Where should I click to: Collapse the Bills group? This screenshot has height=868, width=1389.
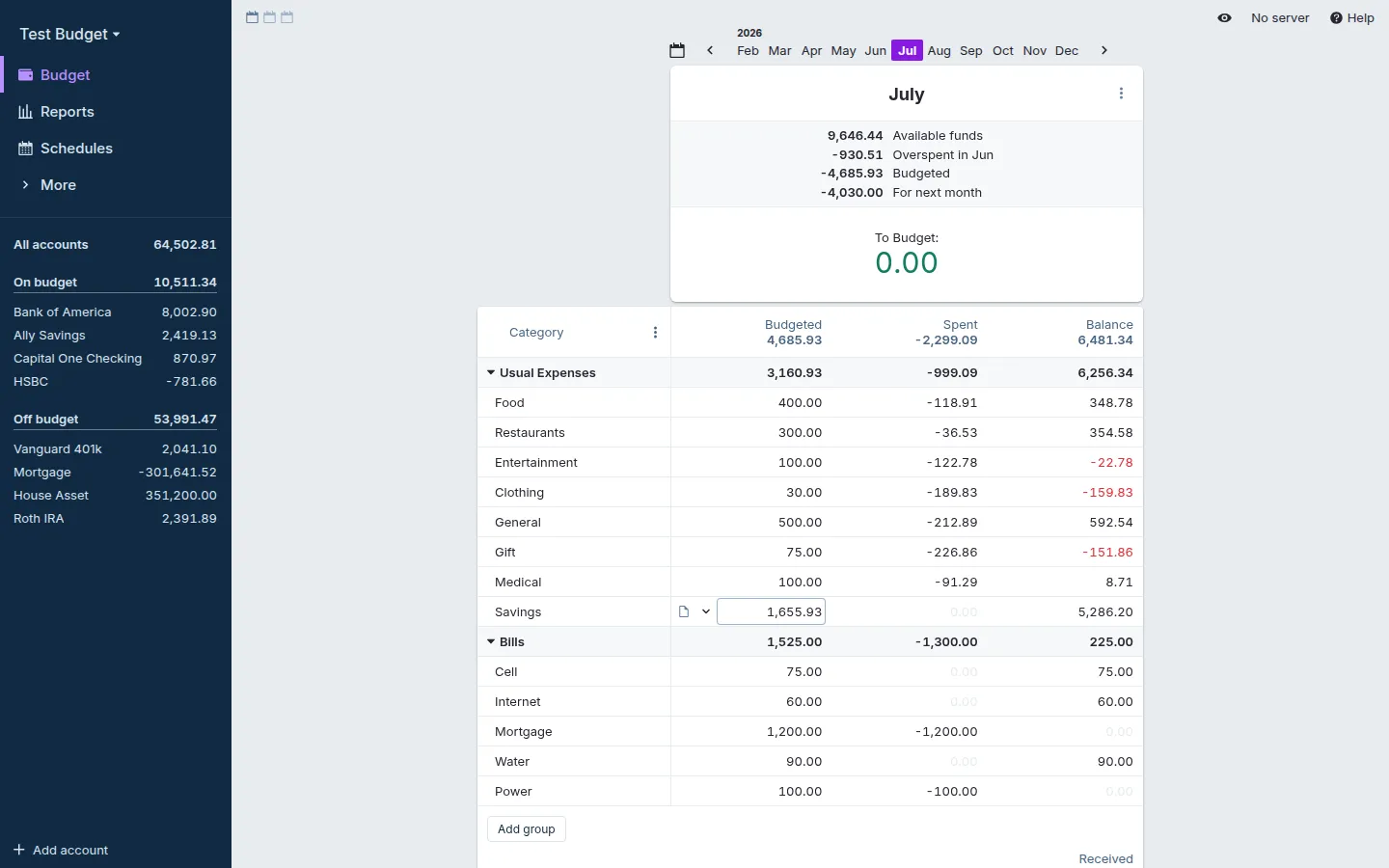pyautogui.click(x=491, y=641)
